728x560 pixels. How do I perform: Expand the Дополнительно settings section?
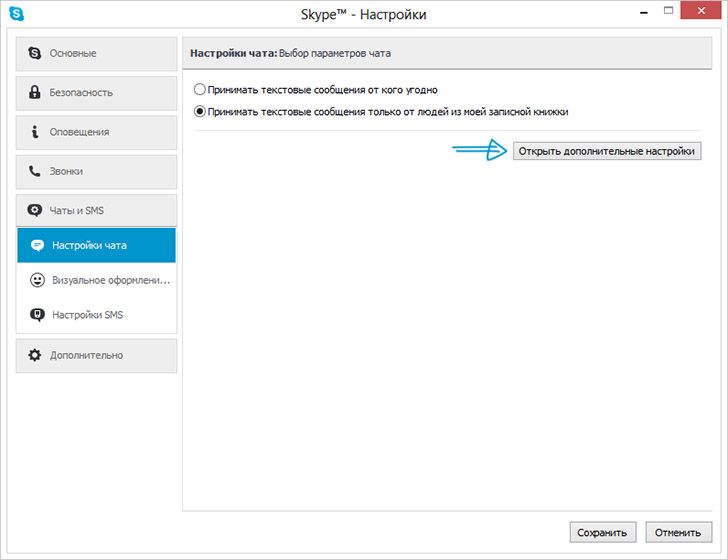tap(97, 355)
